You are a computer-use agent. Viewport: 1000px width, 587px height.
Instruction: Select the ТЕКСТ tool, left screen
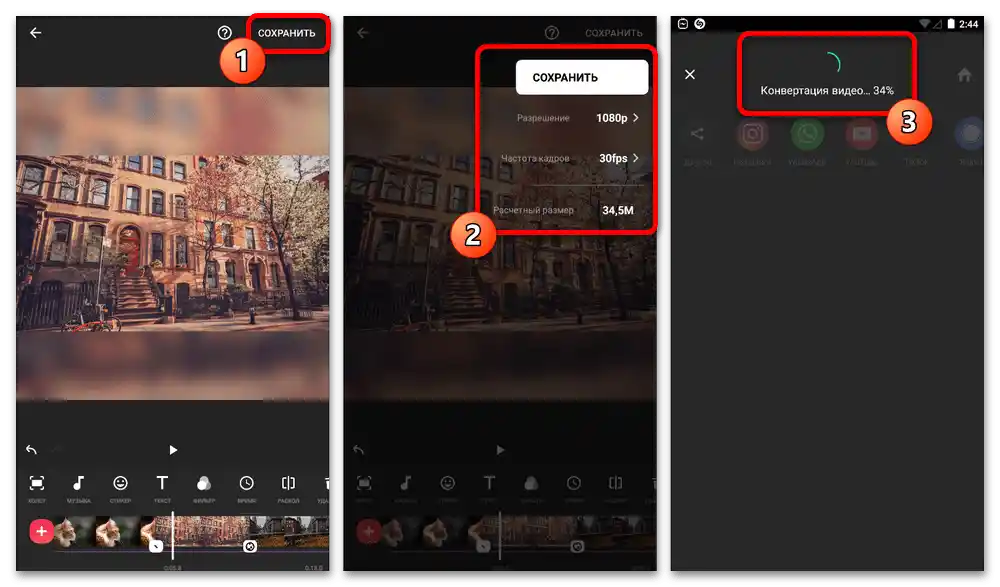click(162, 489)
